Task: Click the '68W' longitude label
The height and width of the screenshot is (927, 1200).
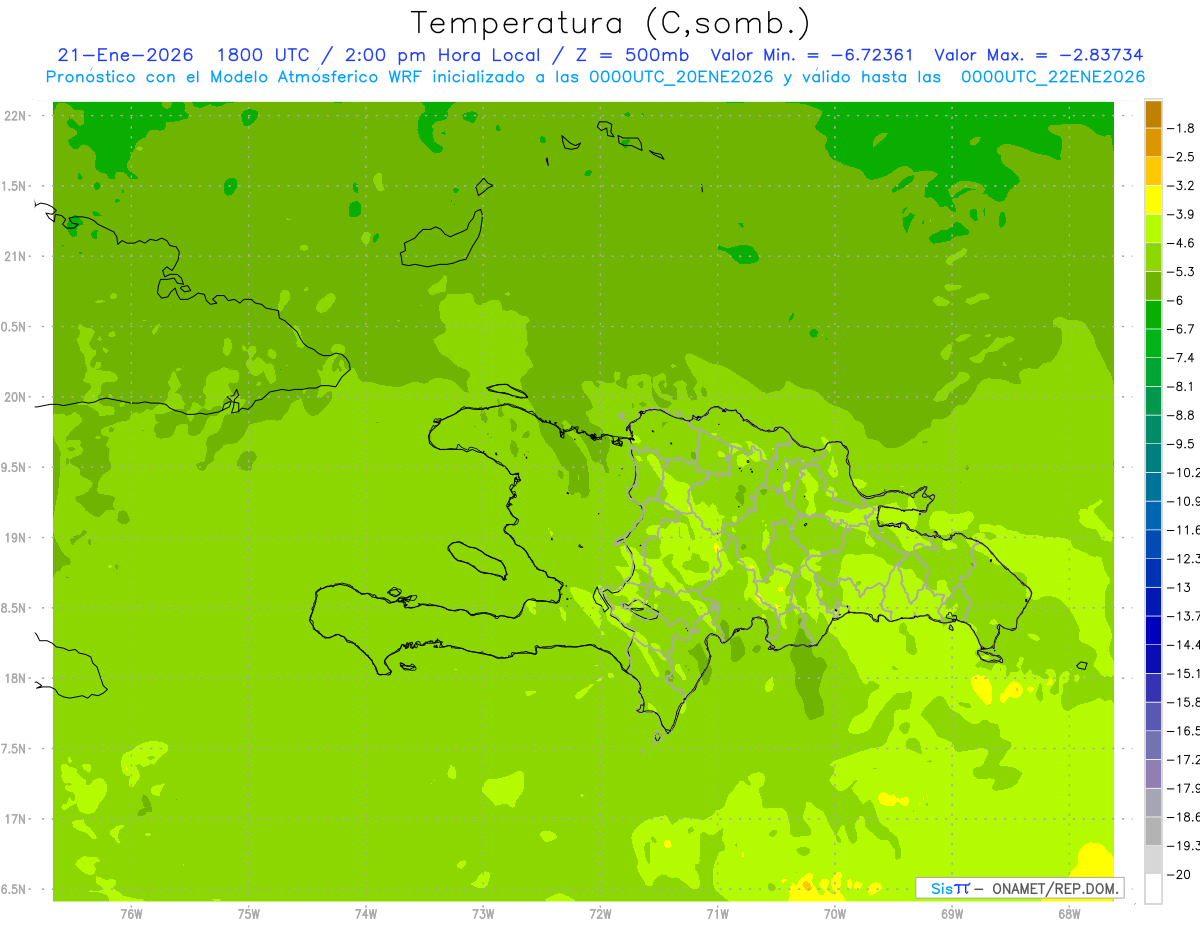Action: [1069, 913]
